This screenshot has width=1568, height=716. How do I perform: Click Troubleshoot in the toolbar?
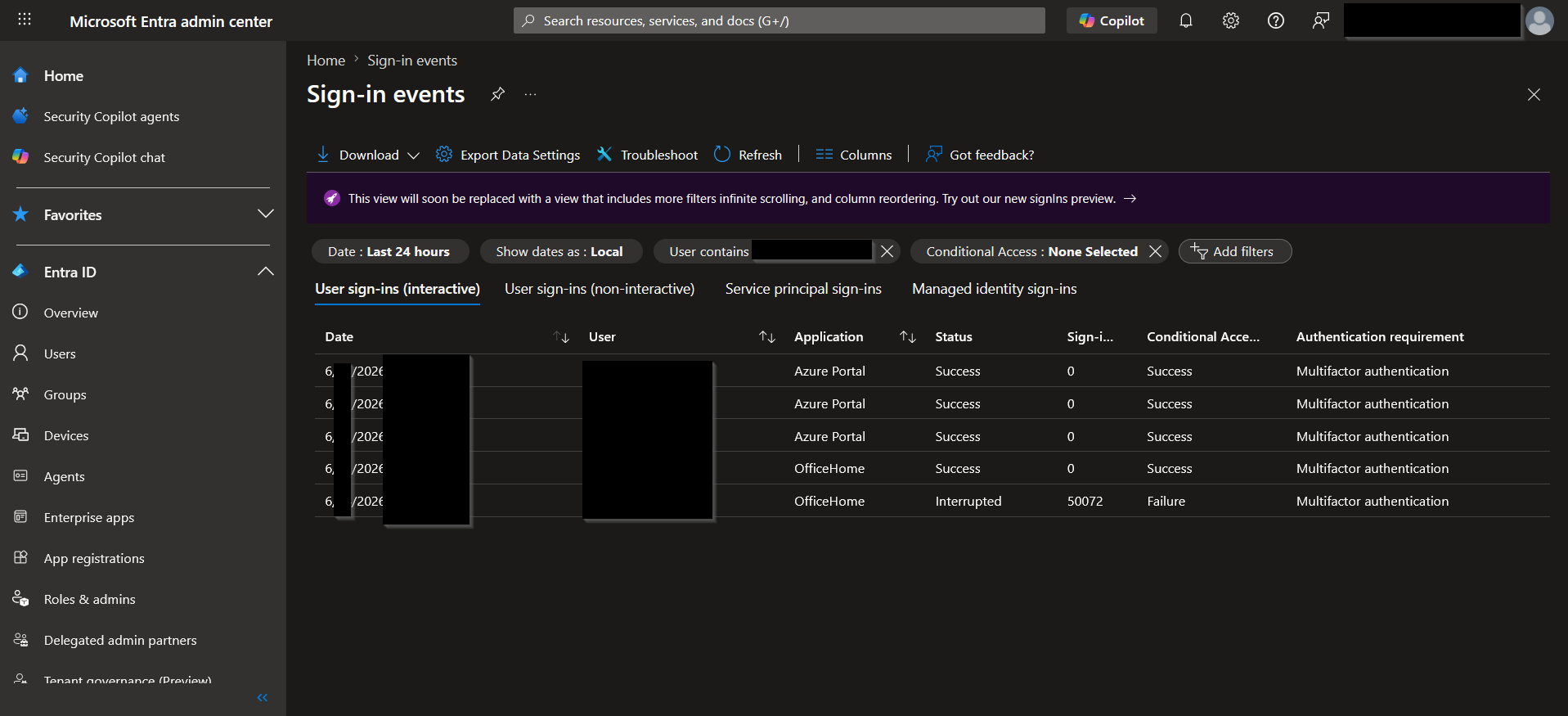(647, 155)
